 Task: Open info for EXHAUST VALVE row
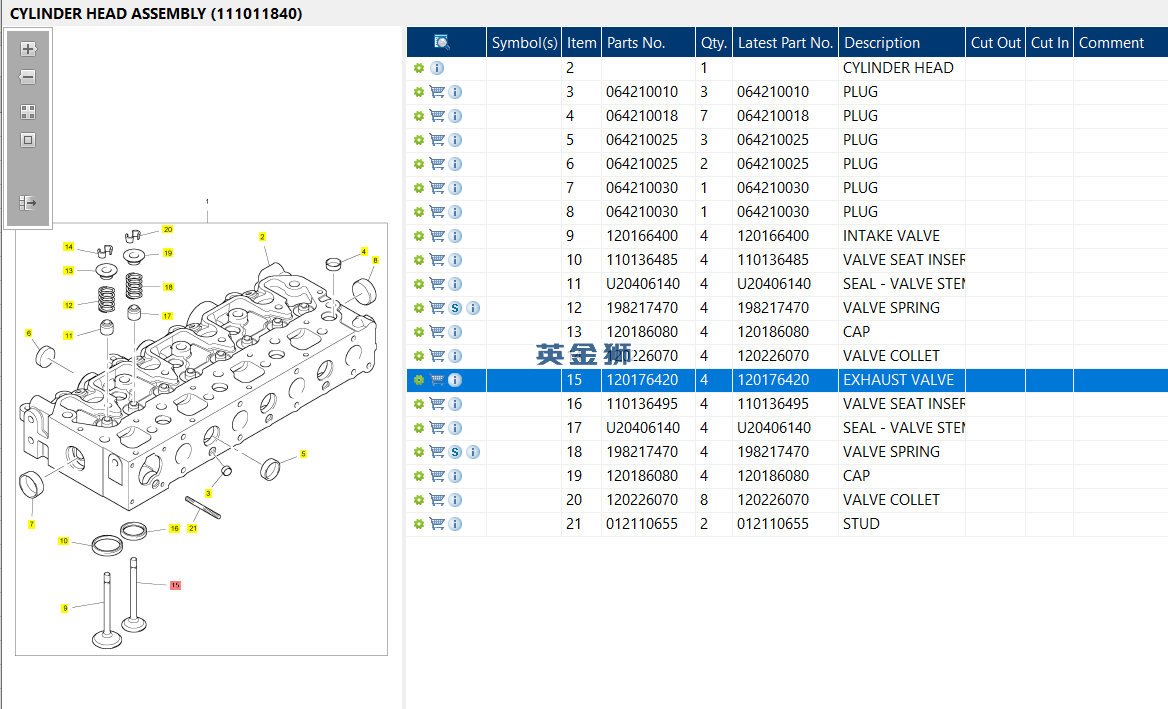click(x=455, y=380)
